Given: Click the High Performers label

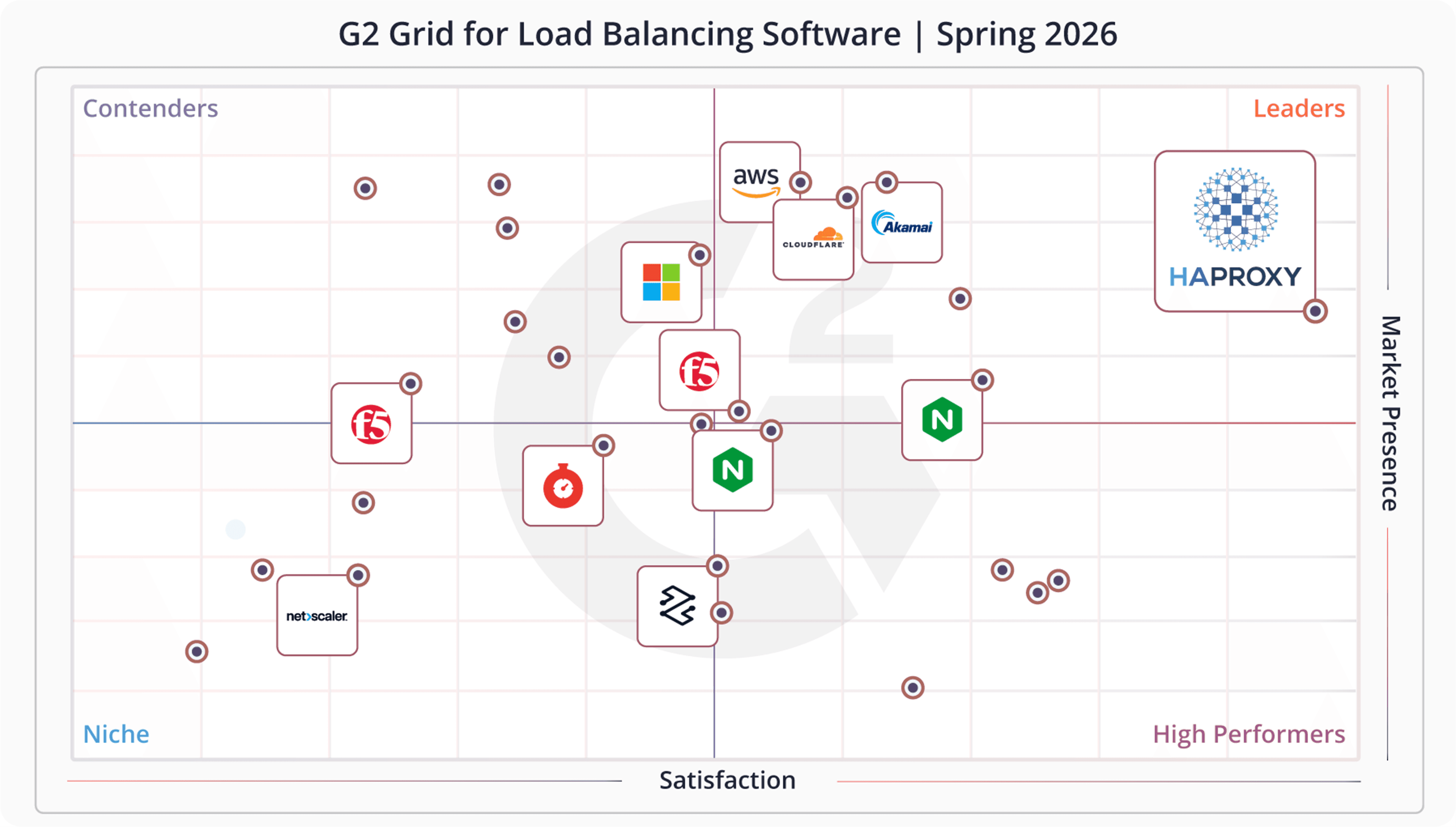Looking at the screenshot, I should click(x=1249, y=734).
